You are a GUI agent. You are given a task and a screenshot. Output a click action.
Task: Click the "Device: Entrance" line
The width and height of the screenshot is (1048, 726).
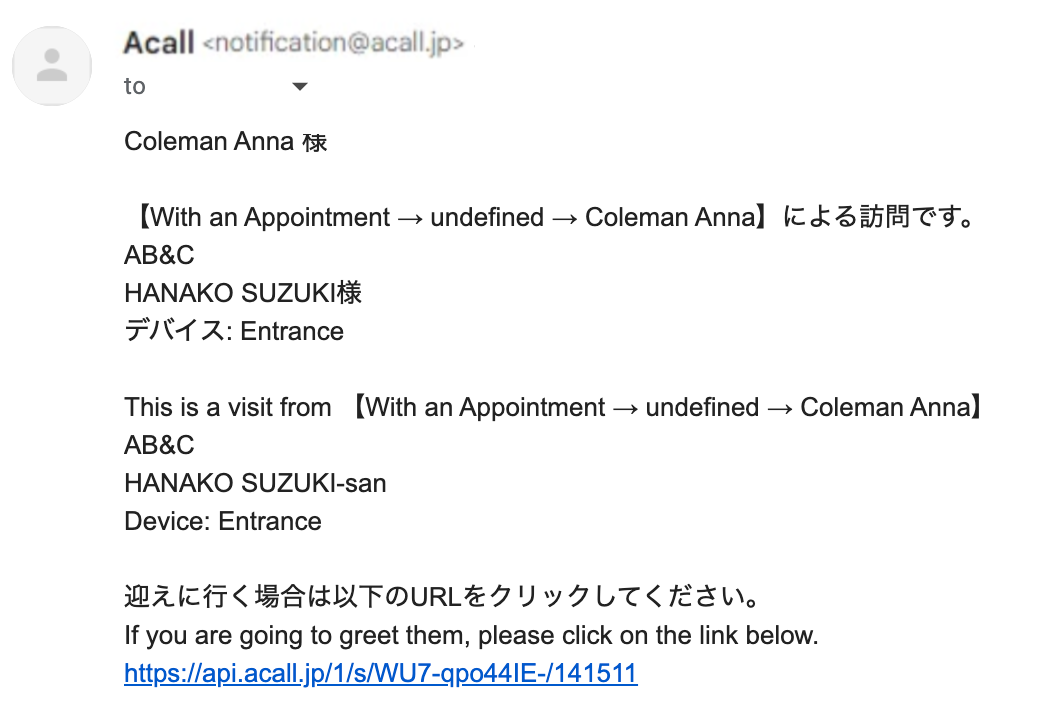click(223, 521)
